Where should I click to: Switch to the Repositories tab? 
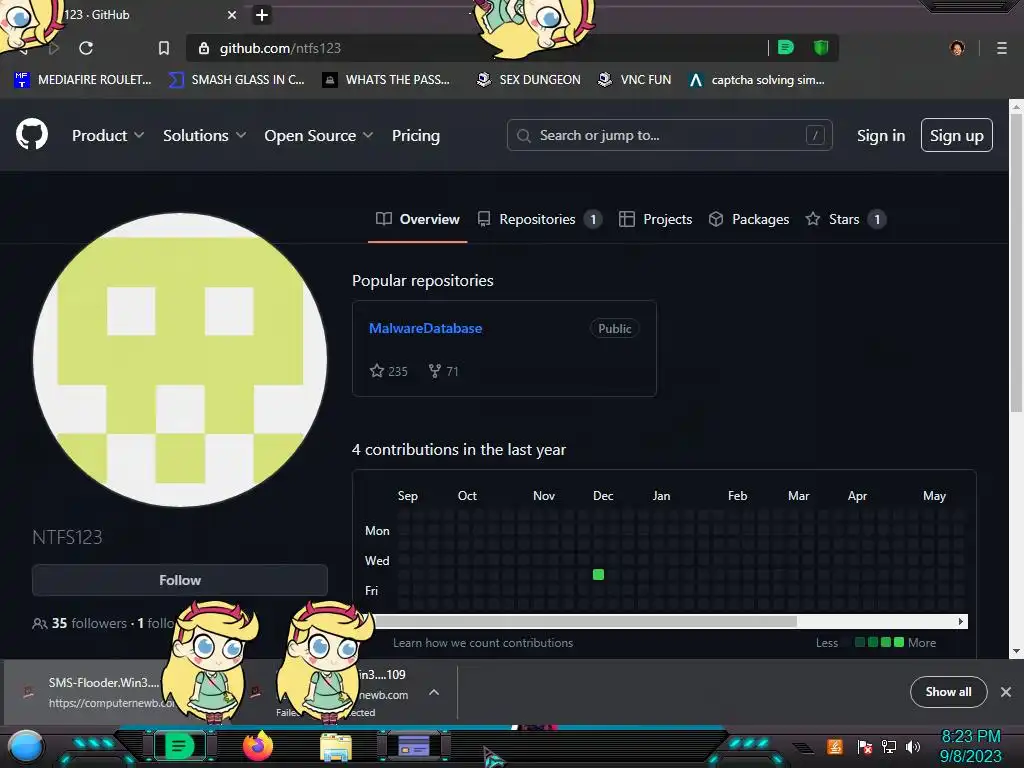pos(539,219)
